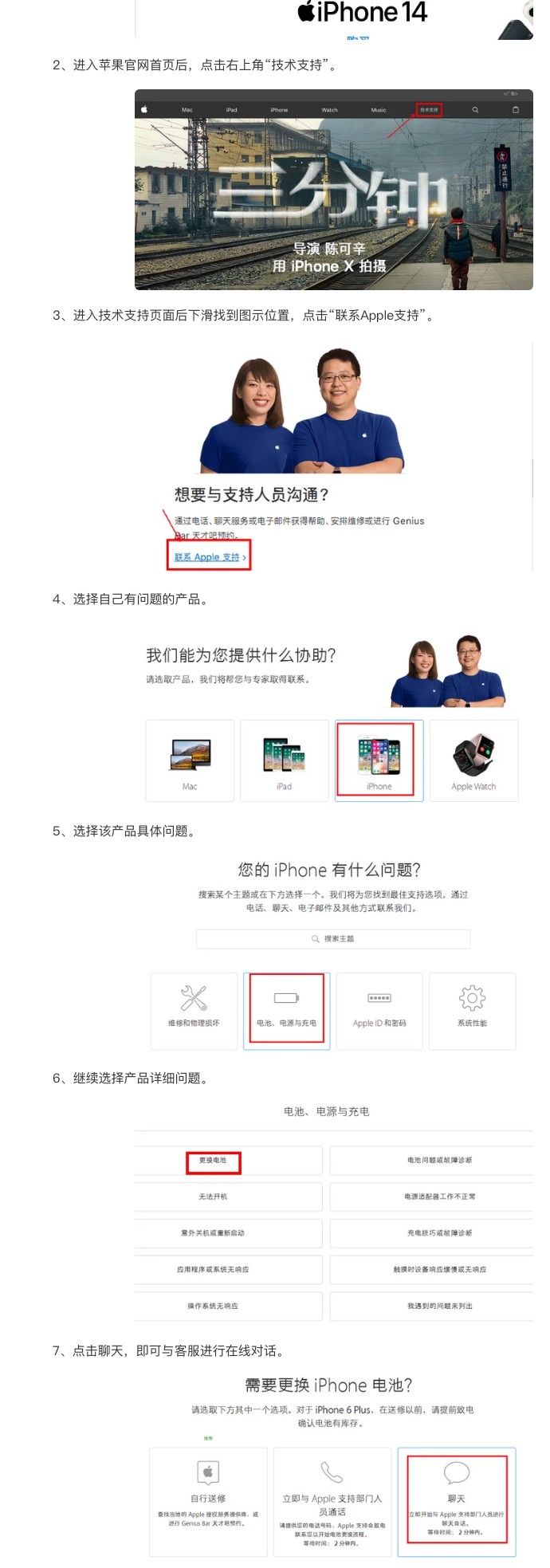Click the Apple logo in navigation bar
The width and height of the screenshot is (550, 1568).
click(144, 110)
